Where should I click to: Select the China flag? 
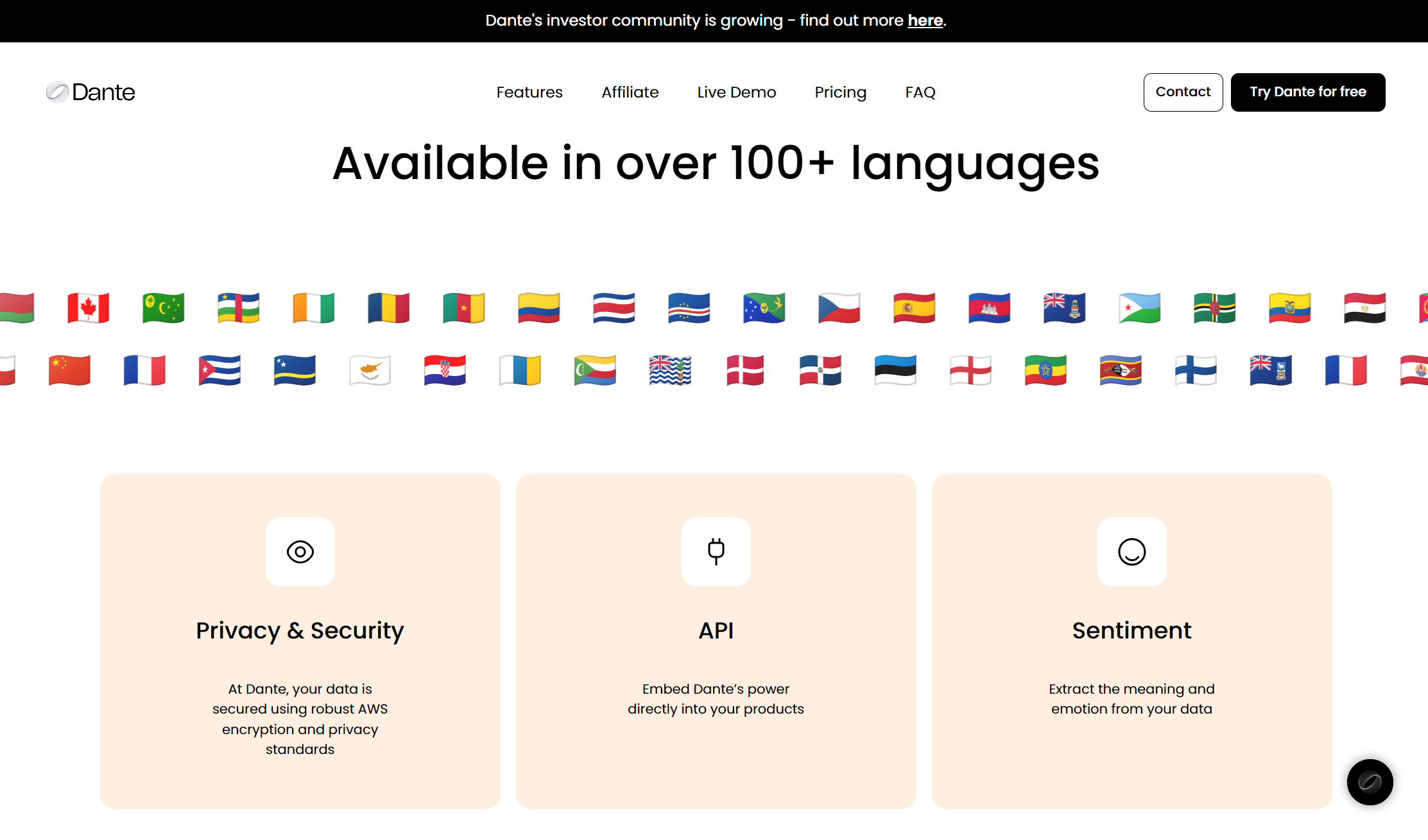70,370
